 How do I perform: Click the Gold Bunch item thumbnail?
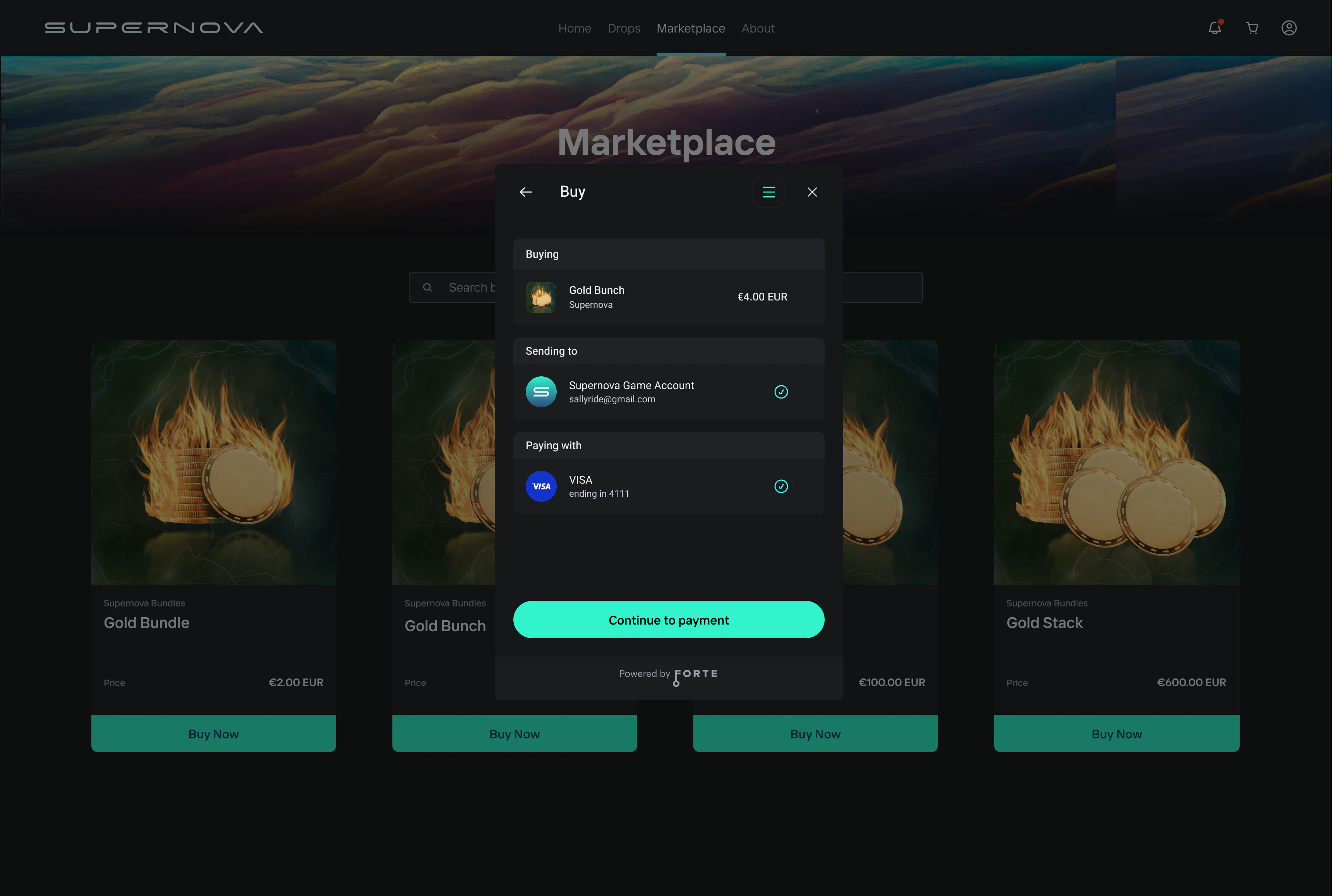pos(541,297)
